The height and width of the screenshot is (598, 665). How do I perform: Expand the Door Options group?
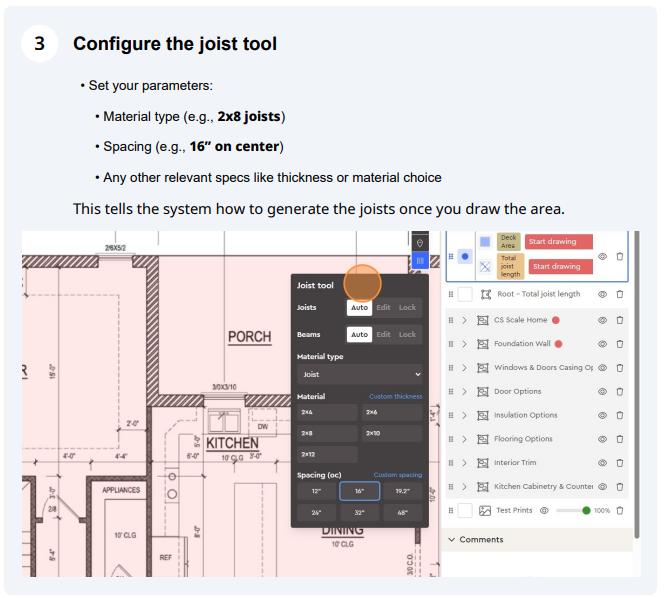tap(464, 391)
